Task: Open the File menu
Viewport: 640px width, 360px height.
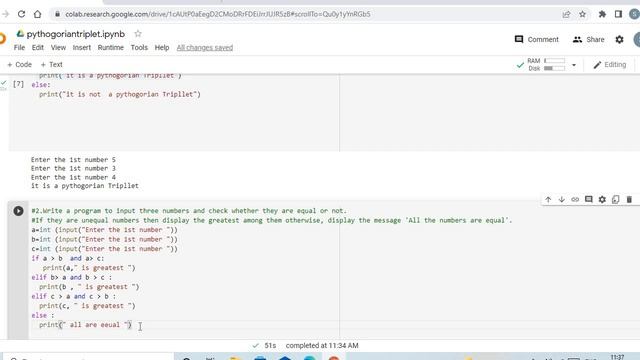Action: 19,47
